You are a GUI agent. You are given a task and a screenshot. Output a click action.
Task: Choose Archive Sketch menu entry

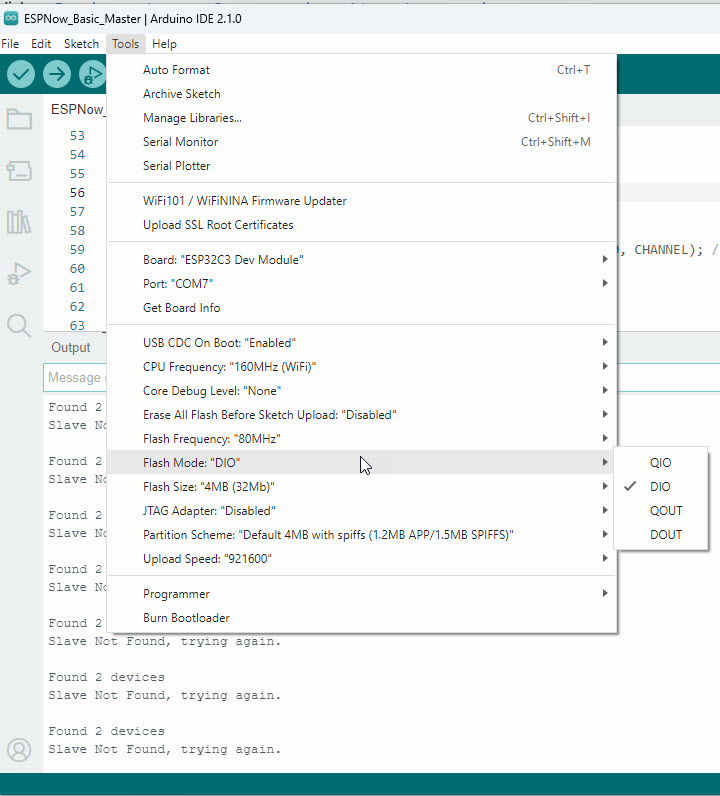coord(362,93)
